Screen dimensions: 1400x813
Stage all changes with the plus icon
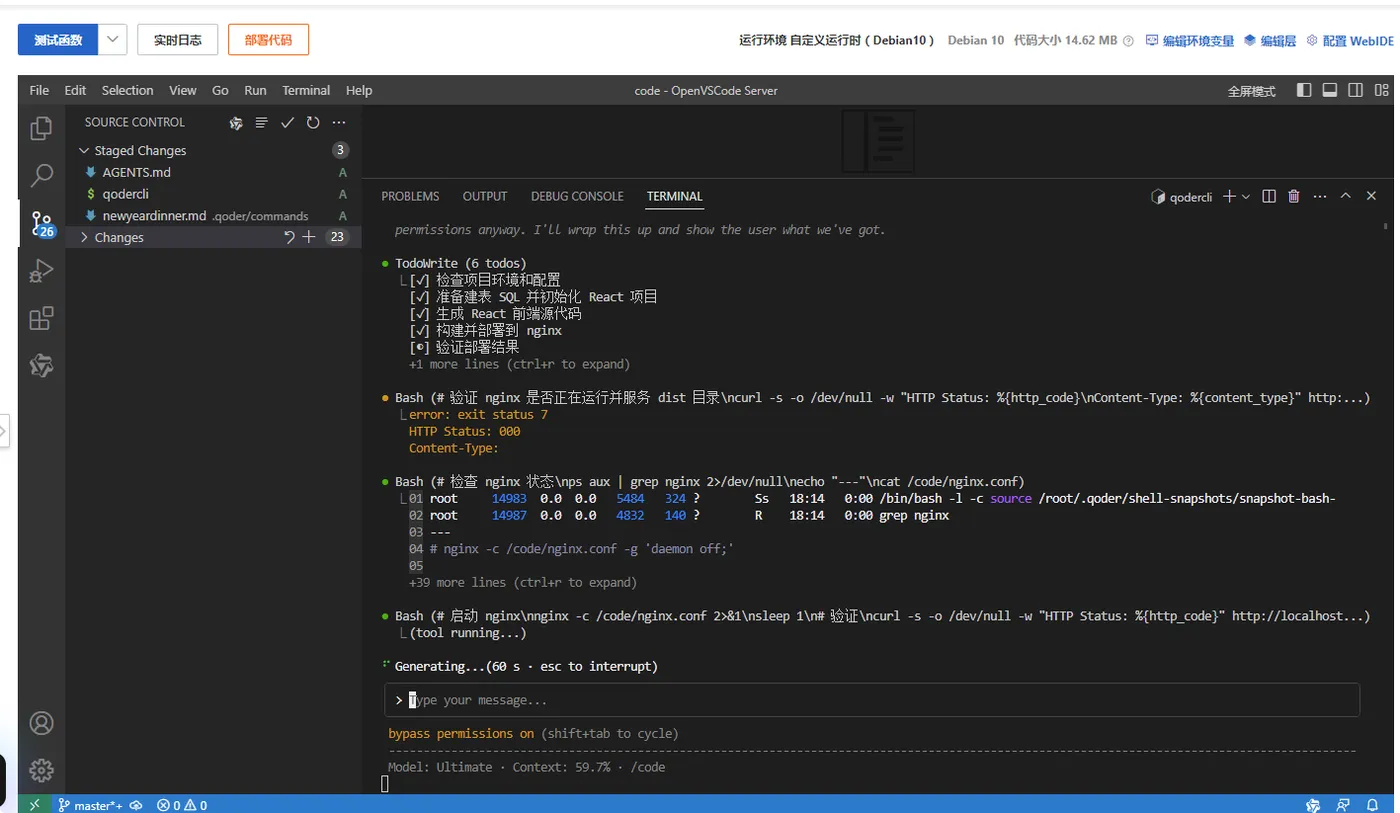click(x=309, y=237)
